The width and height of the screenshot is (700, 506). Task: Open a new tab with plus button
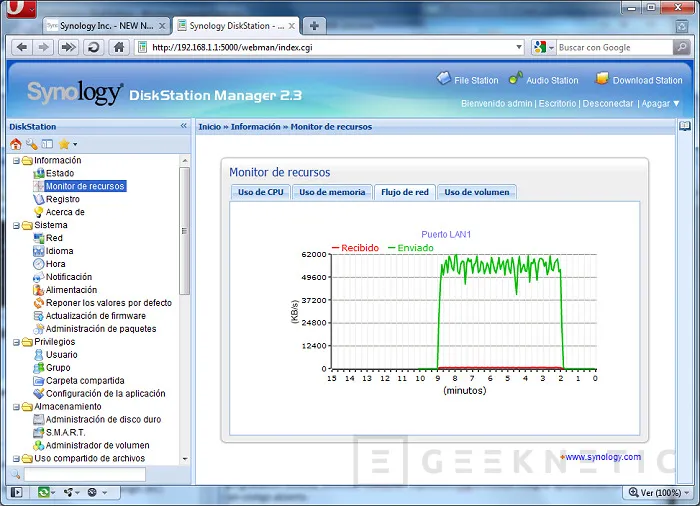click(x=314, y=26)
